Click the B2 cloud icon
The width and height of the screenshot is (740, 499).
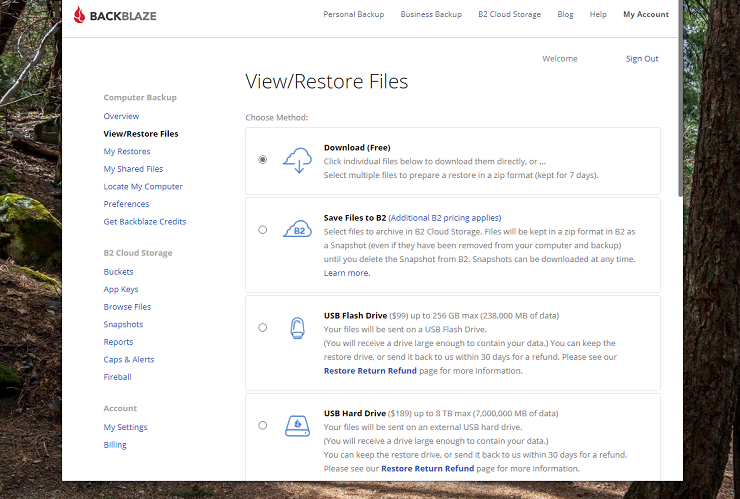[x=297, y=229]
